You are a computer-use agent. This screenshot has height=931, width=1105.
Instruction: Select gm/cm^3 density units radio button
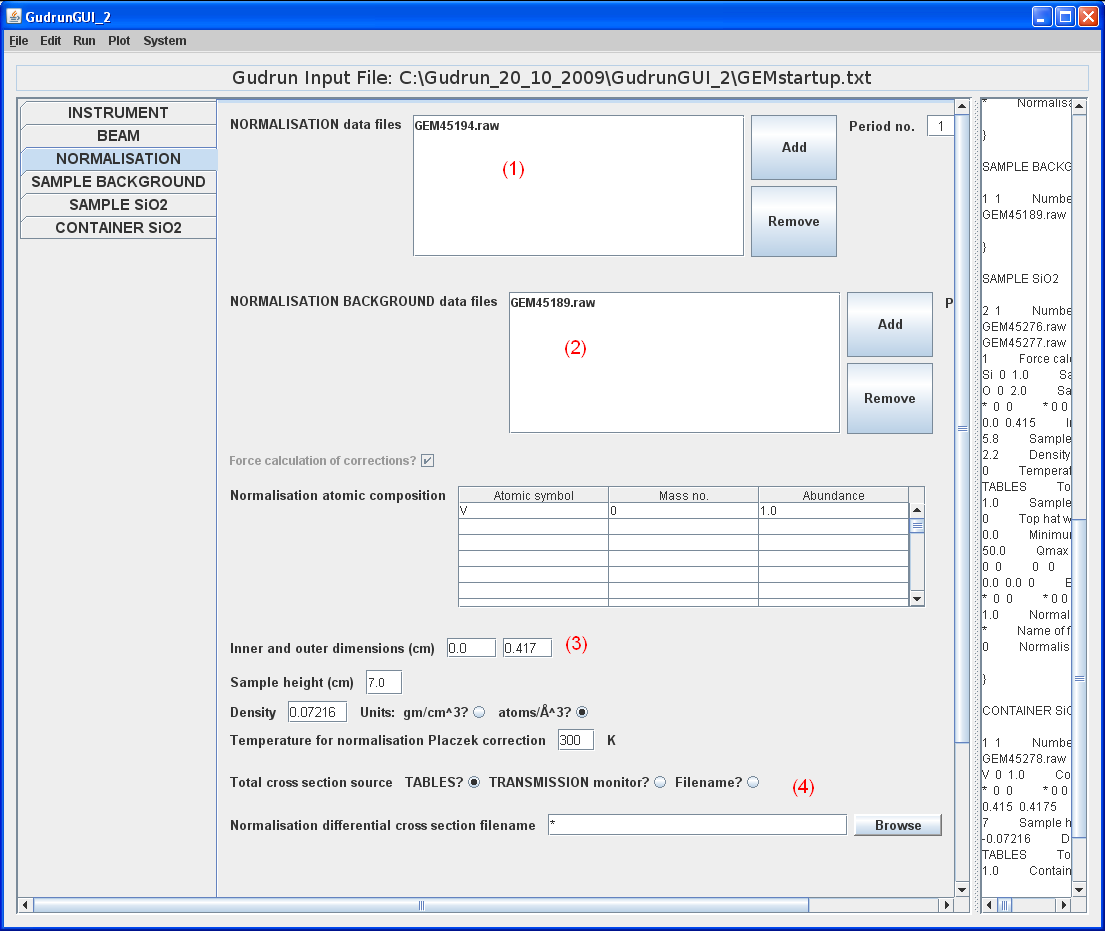479,712
